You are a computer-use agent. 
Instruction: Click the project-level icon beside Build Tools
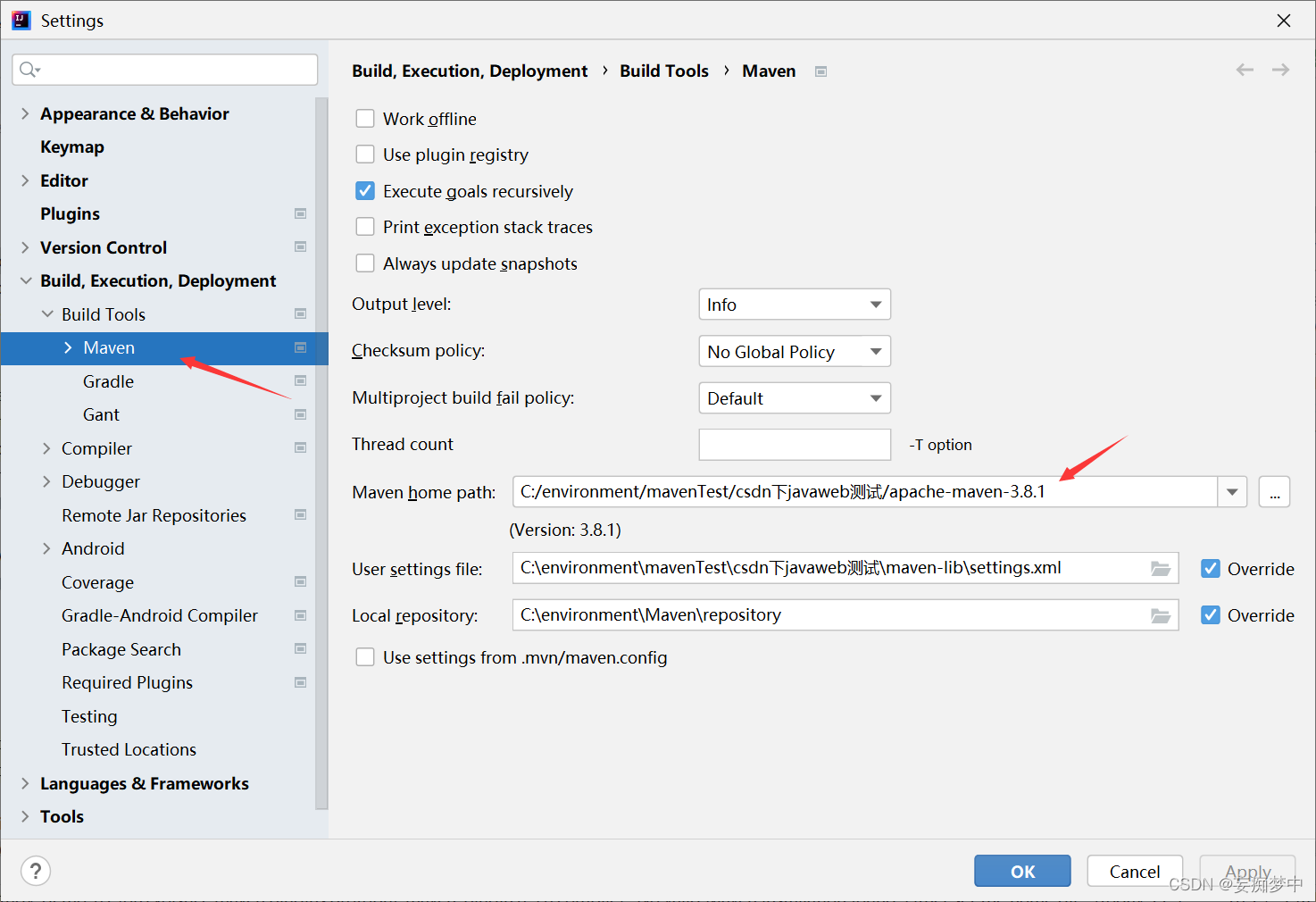(x=301, y=313)
